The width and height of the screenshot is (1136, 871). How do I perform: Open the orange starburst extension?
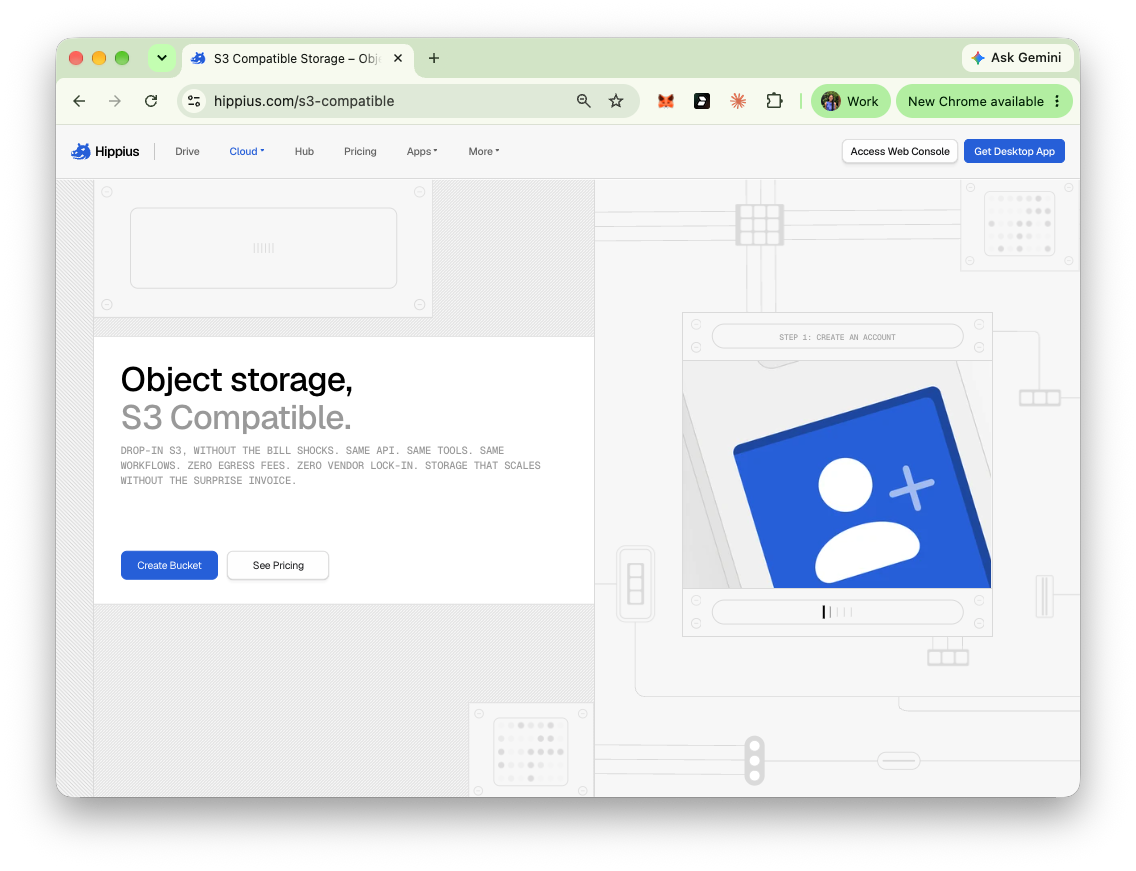tap(738, 101)
